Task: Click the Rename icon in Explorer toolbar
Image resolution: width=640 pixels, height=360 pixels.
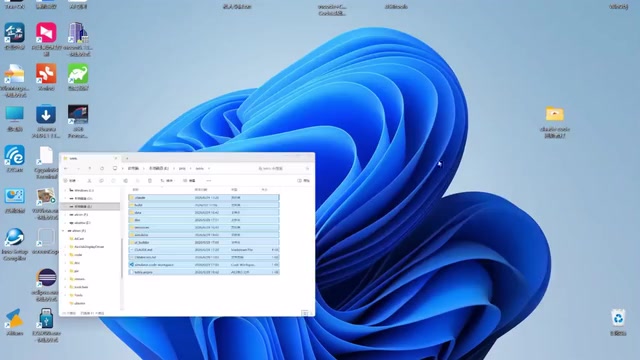Action: (x=125, y=180)
